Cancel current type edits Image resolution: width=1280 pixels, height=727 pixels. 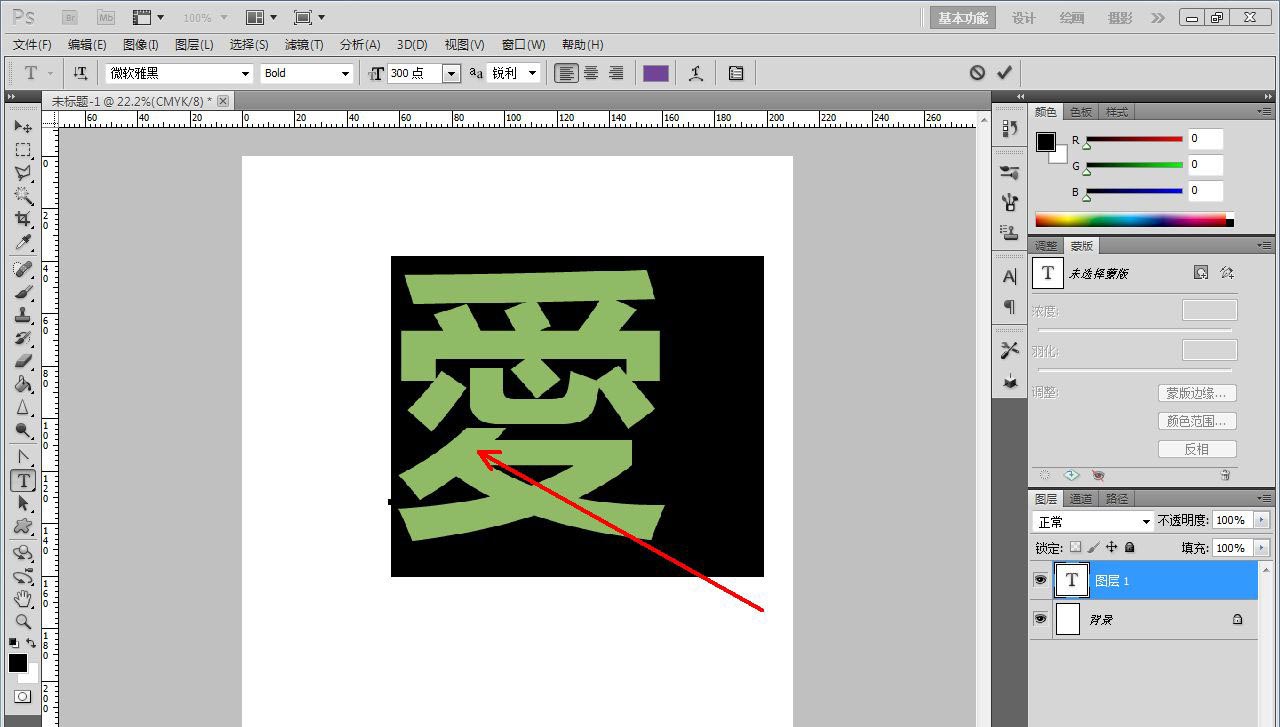[977, 72]
